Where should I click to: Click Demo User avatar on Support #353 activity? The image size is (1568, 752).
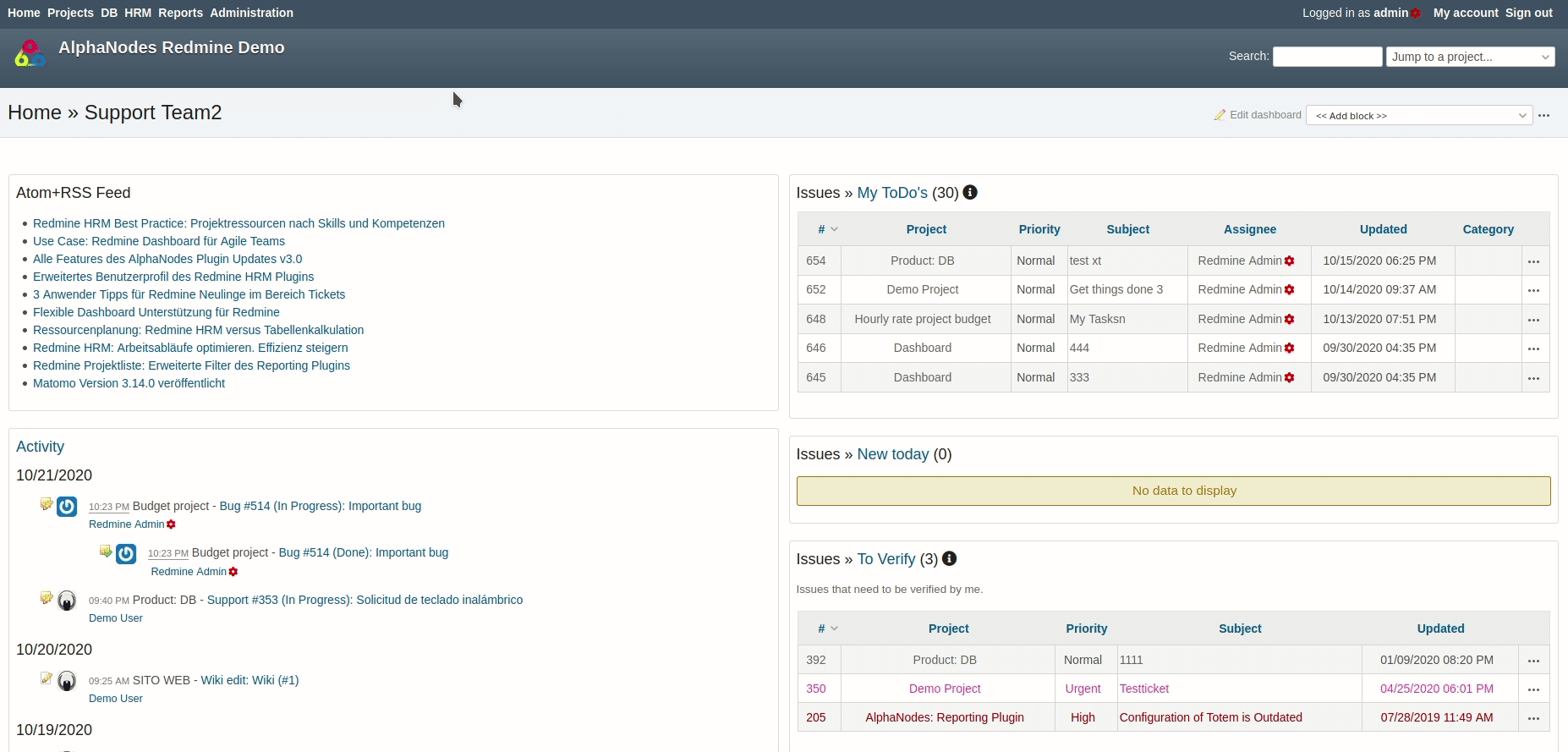(67, 601)
